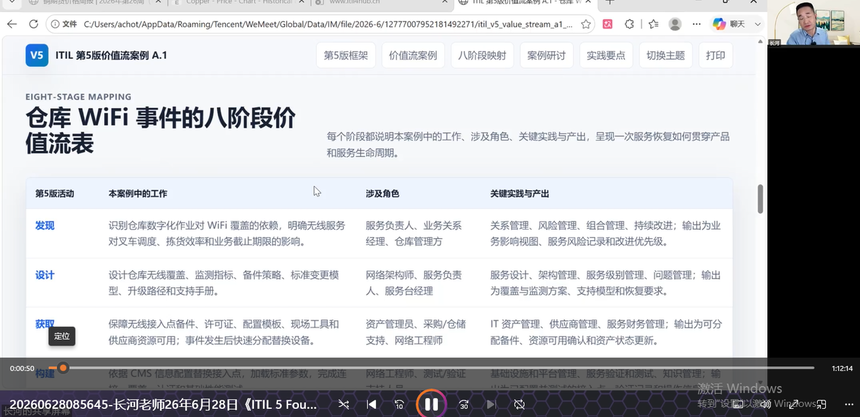Click the 关键实践与产出 column header
The image size is (860, 417).
tap(519, 194)
